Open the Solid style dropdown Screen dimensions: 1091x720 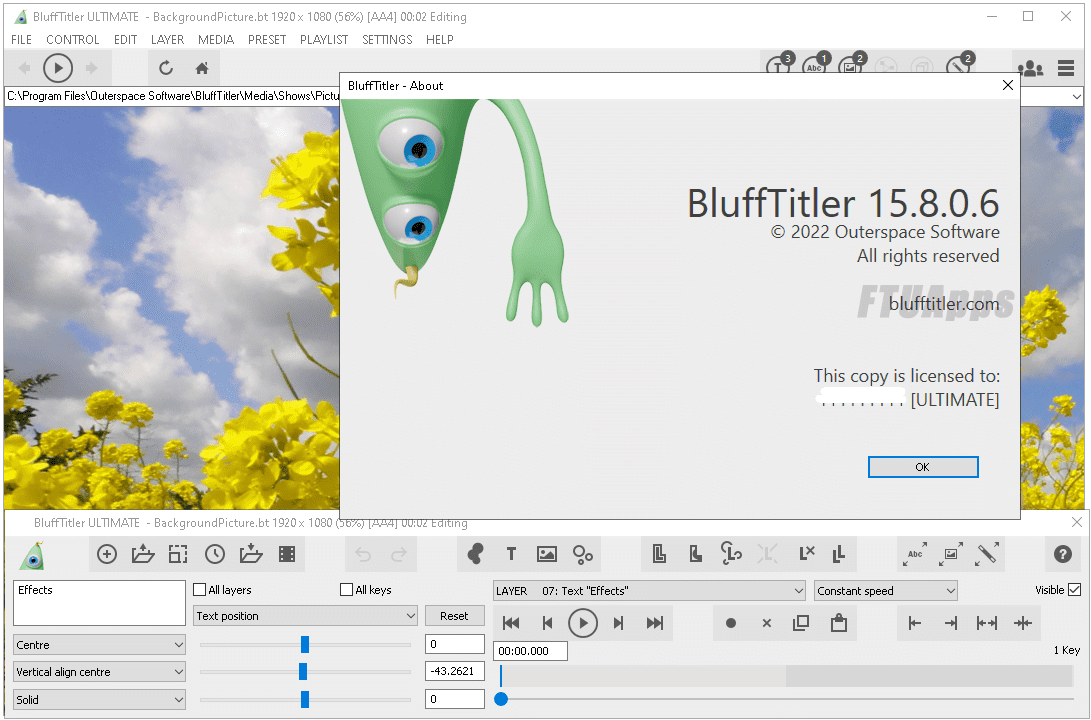(99, 700)
